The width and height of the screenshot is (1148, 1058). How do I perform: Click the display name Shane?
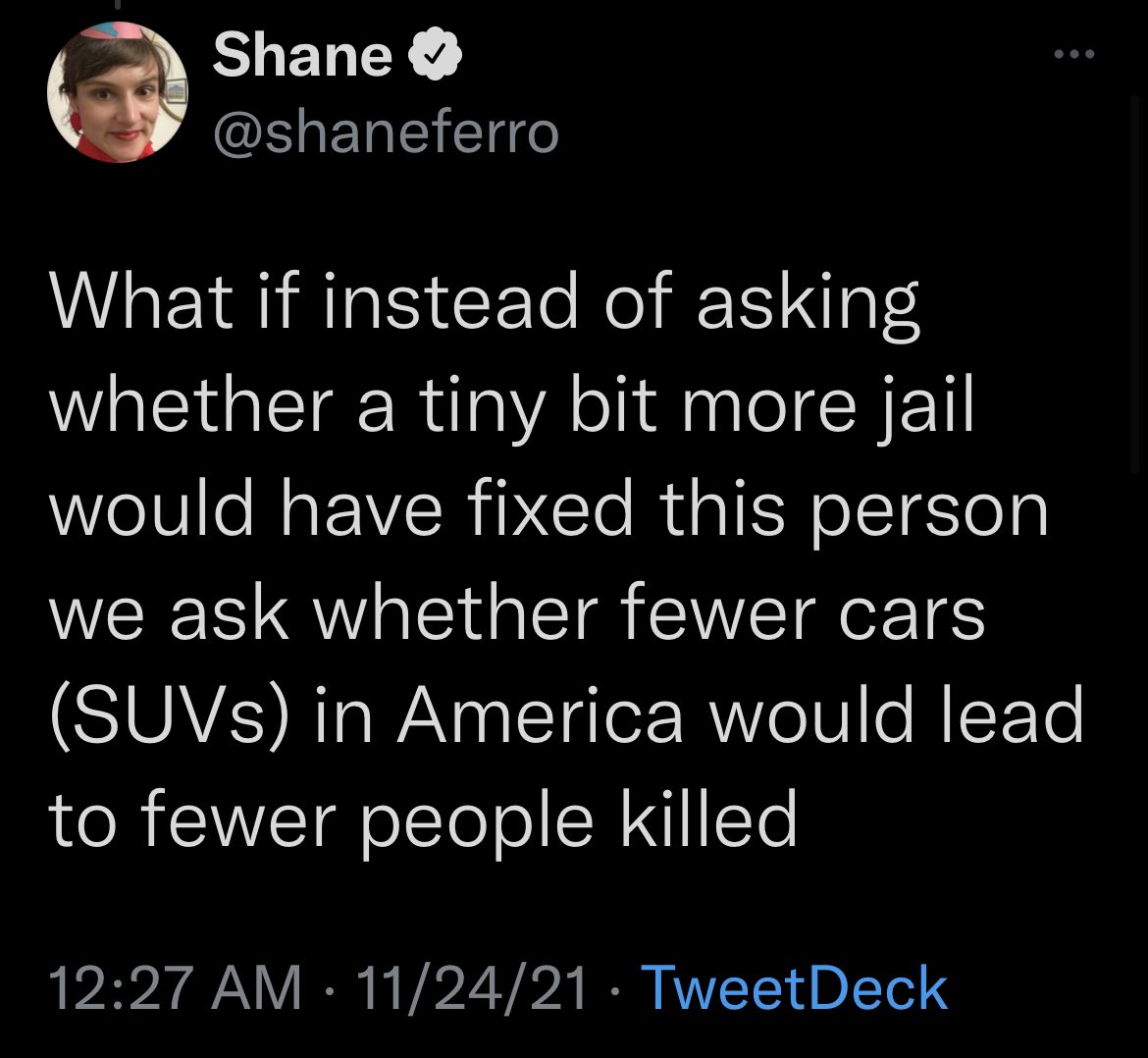pos(302,55)
